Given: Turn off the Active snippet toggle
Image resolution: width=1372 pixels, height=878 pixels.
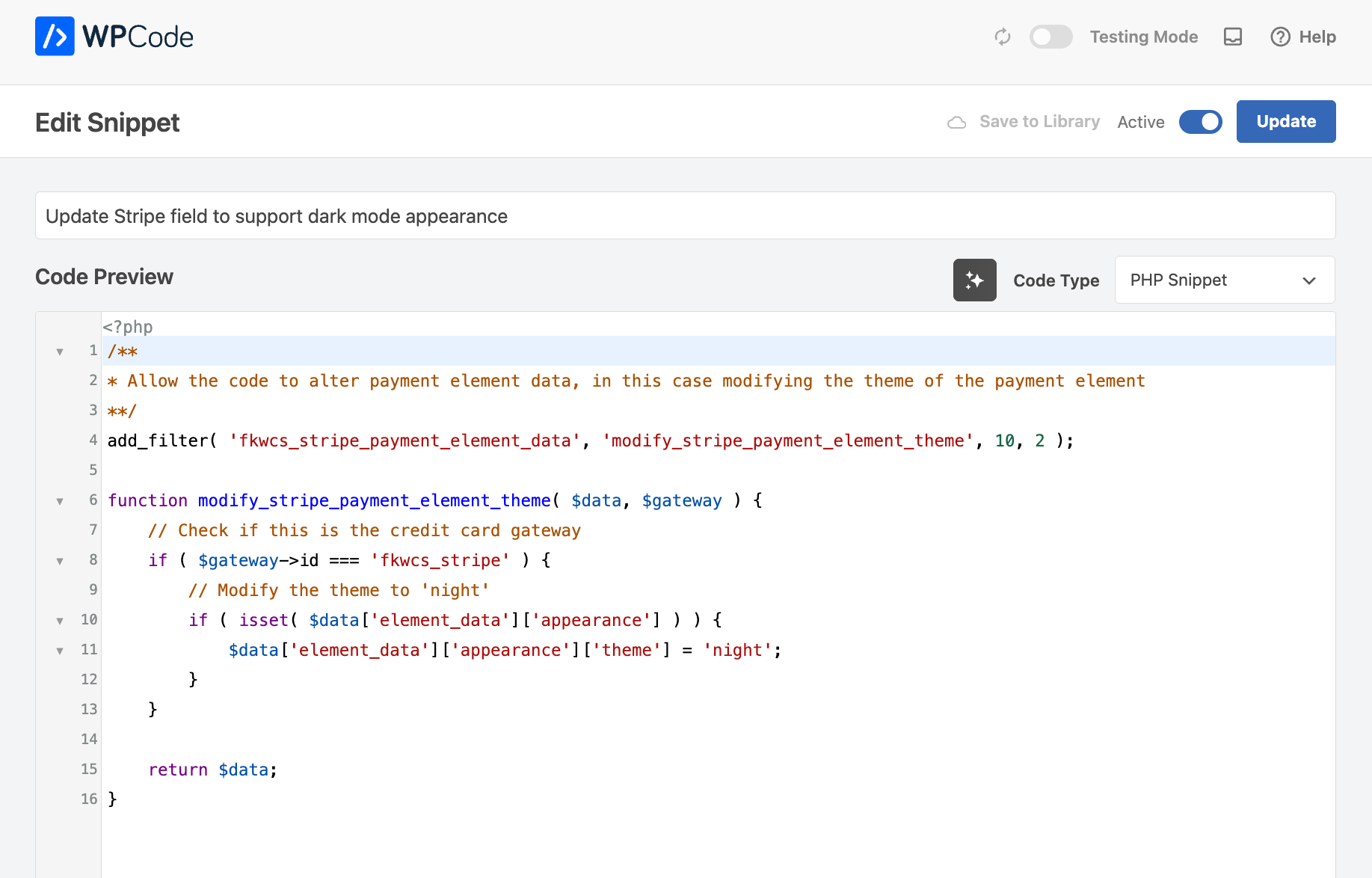Looking at the screenshot, I should 1200,122.
